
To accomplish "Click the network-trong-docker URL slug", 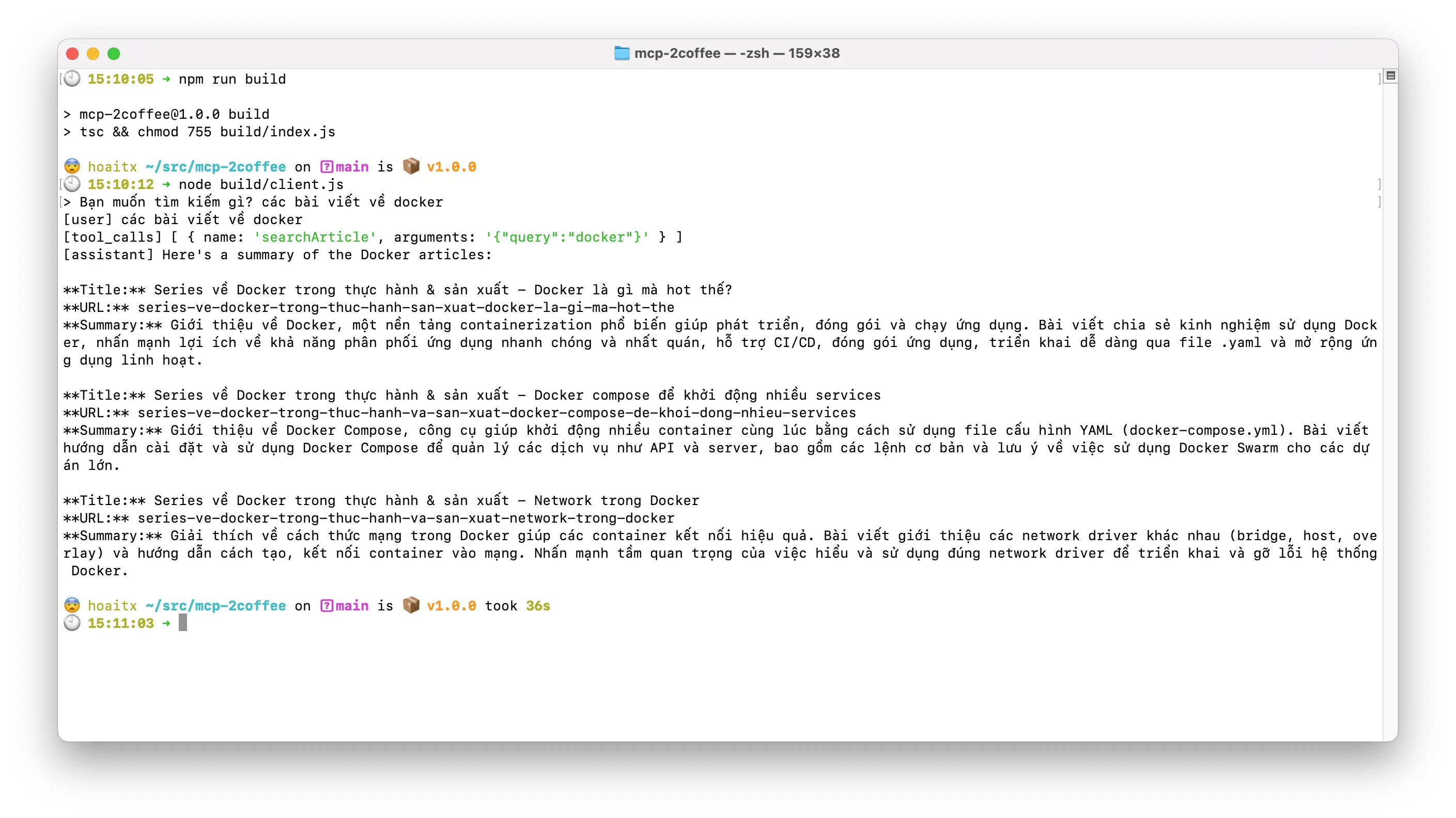I will click(x=405, y=518).
